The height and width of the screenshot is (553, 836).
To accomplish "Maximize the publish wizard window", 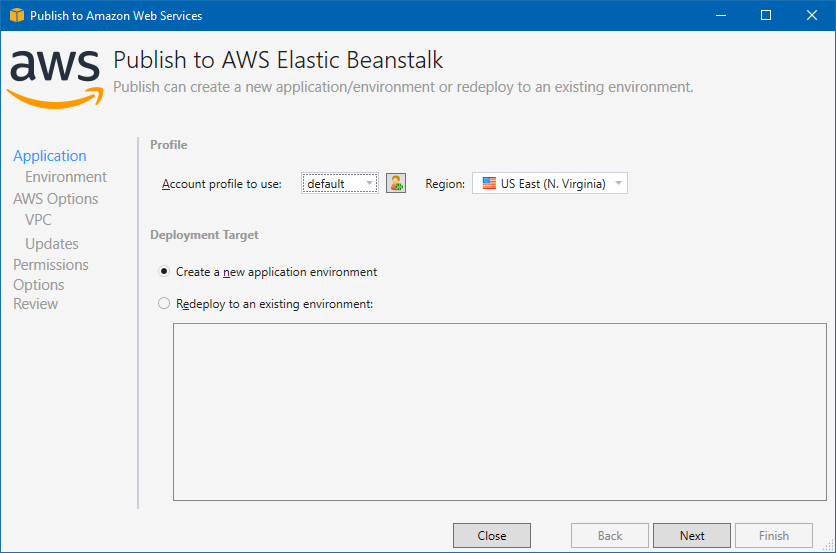I will 766,15.
